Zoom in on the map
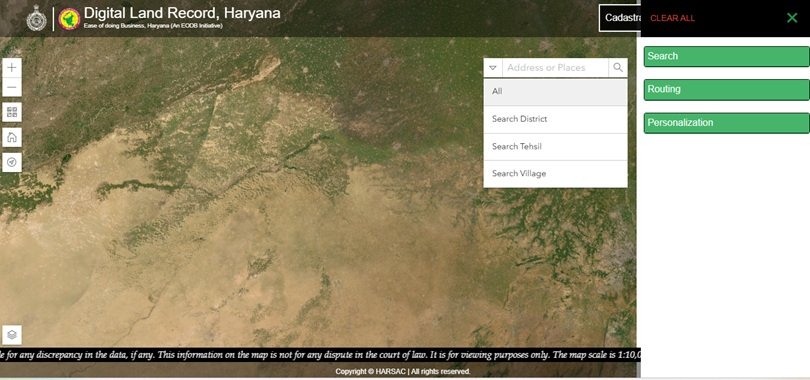The width and height of the screenshot is (810, 380). (12, 68)
